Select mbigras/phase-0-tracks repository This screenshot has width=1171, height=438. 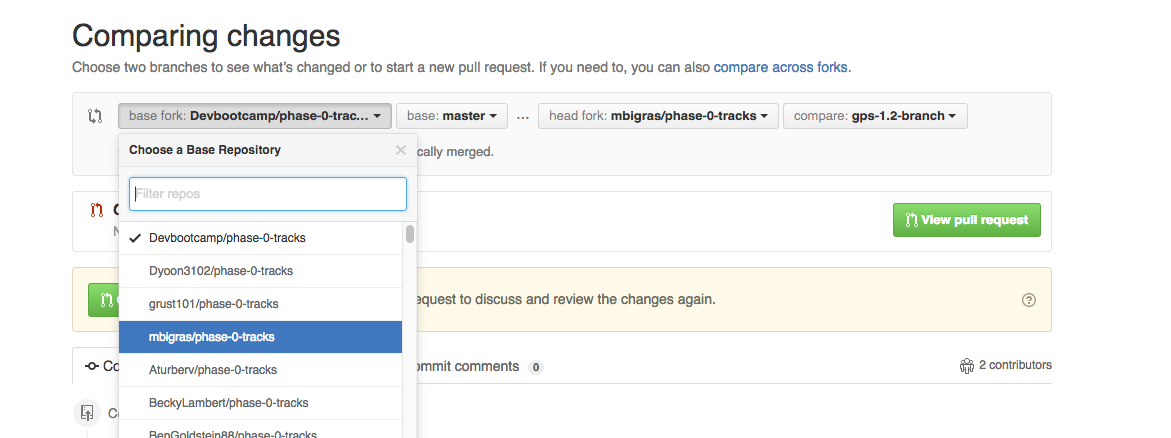pyautogui.click(x=261, y=337)
